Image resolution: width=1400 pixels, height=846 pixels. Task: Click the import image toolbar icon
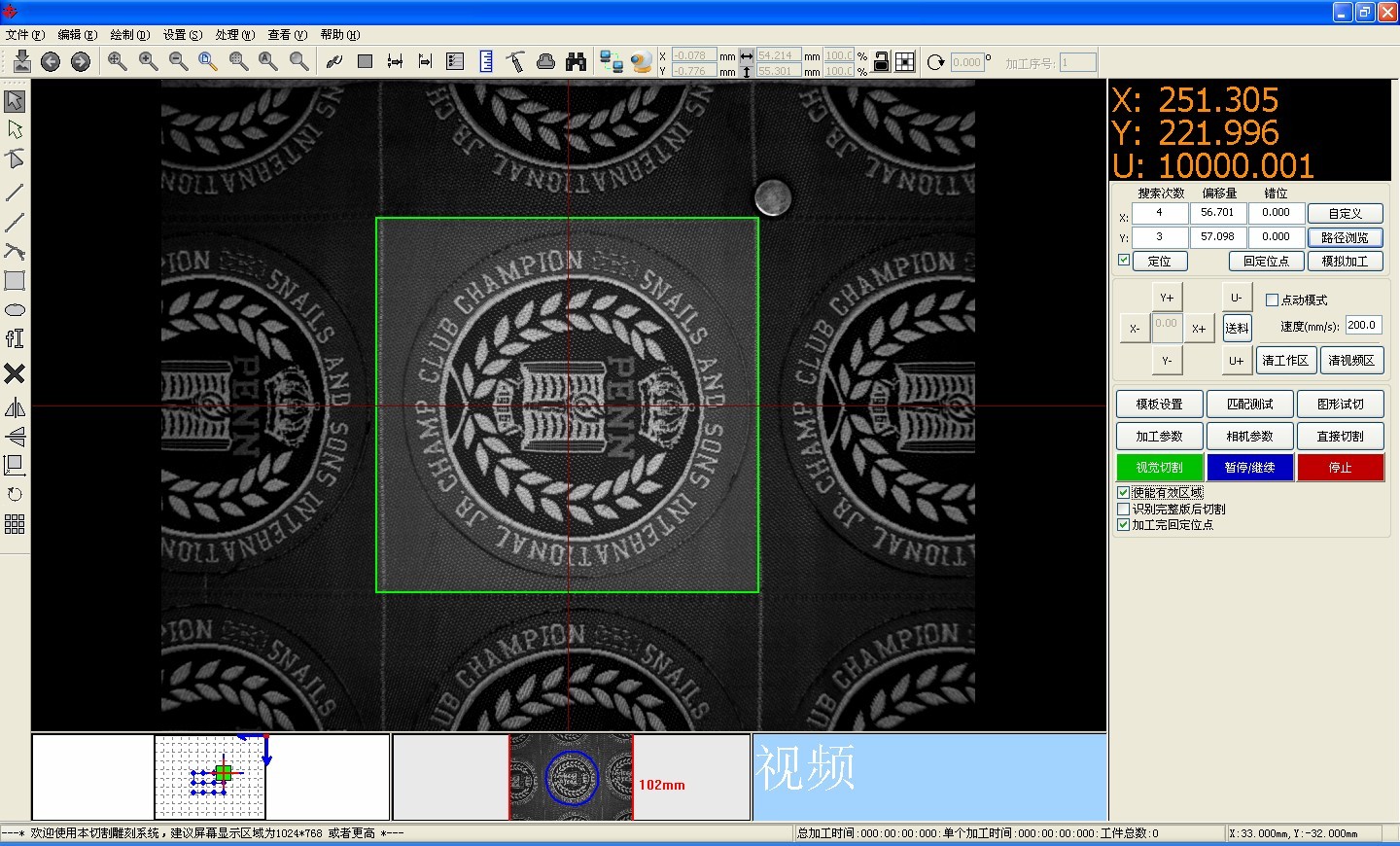[x=21, y=61]
